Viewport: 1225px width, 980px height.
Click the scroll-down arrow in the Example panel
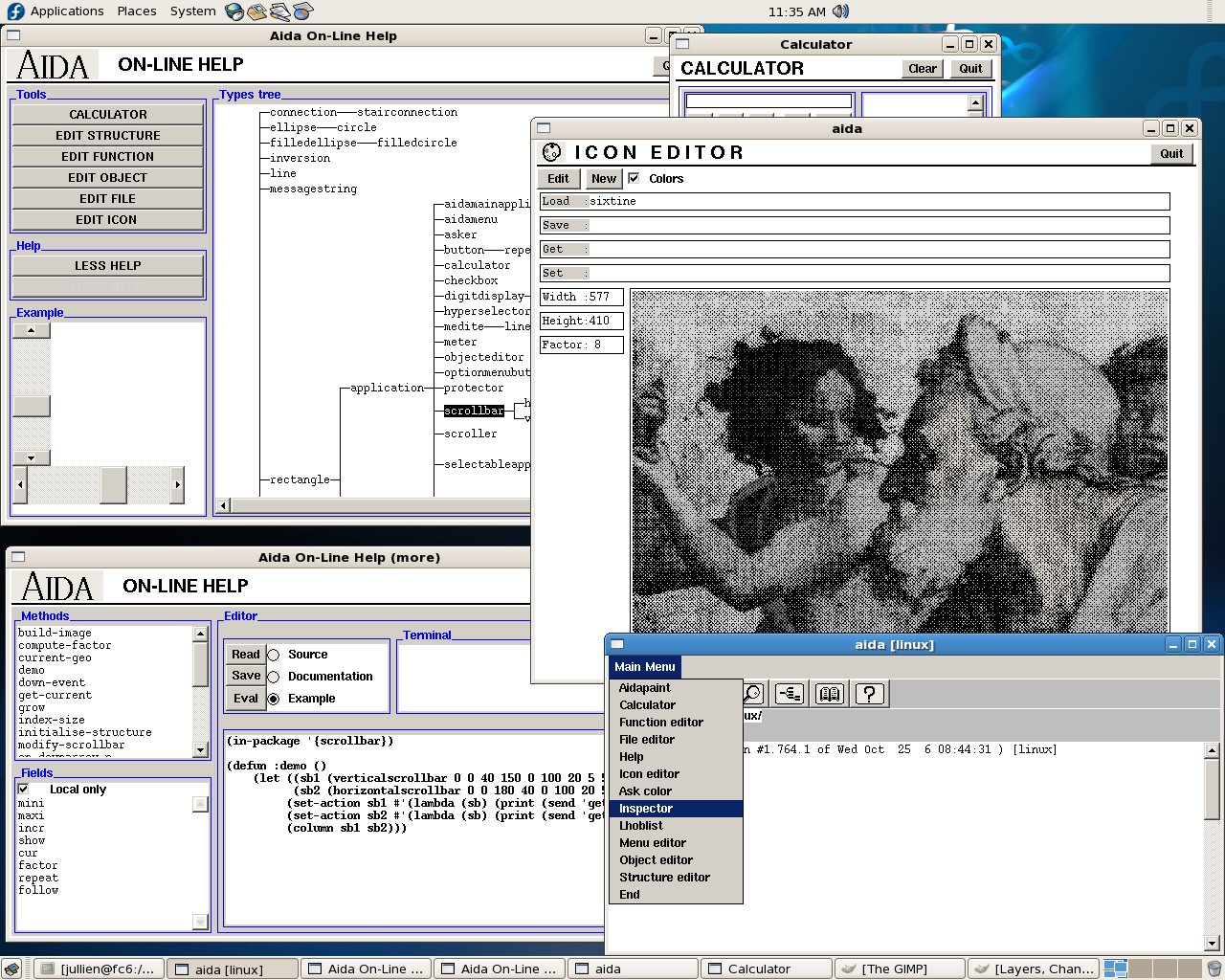[x=32, y=457]
